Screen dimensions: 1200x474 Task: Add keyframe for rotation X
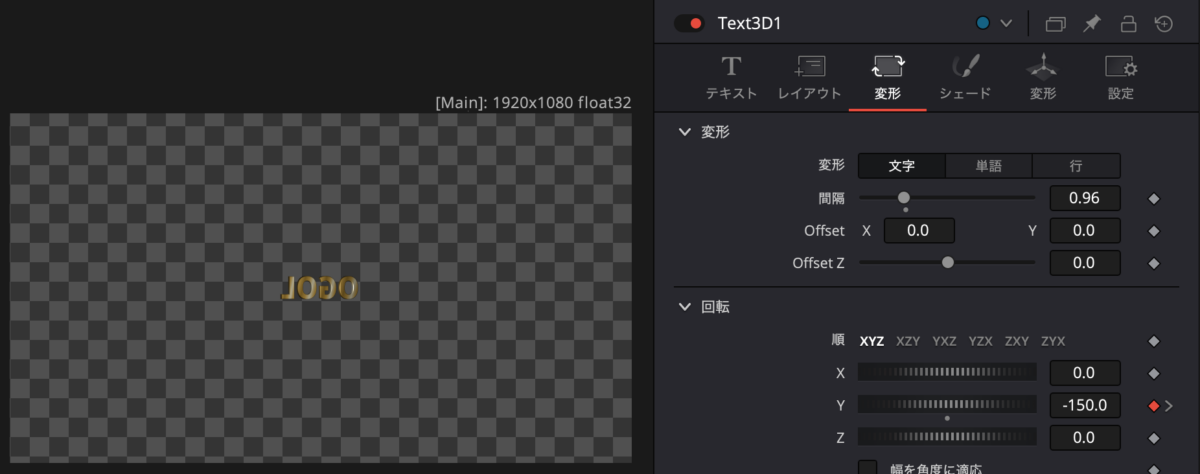tap(1154, 374)
